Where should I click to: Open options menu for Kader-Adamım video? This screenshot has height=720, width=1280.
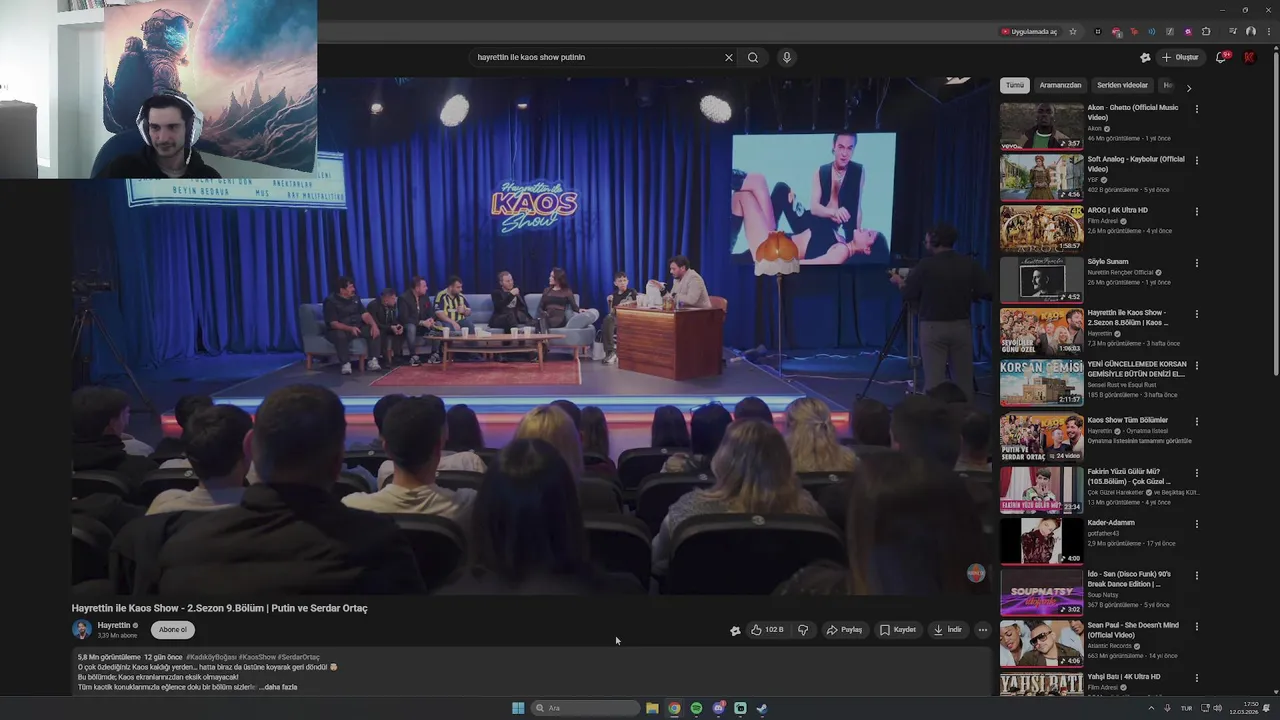(x=1197, y=524)
